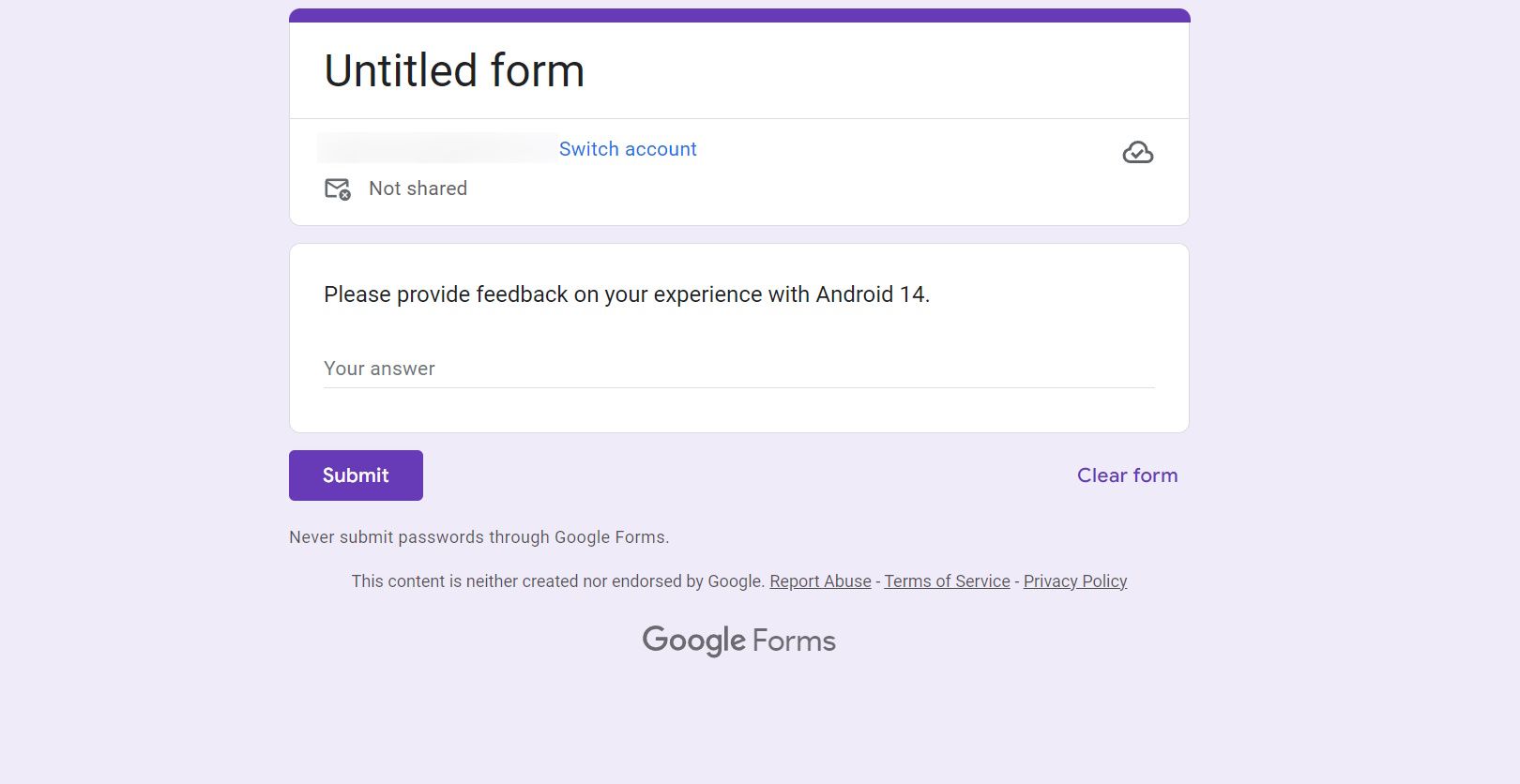The height and width of the screenshot is (784, 1520).
Task: Open the Switch account option
Action: click(x=628, y=149)
